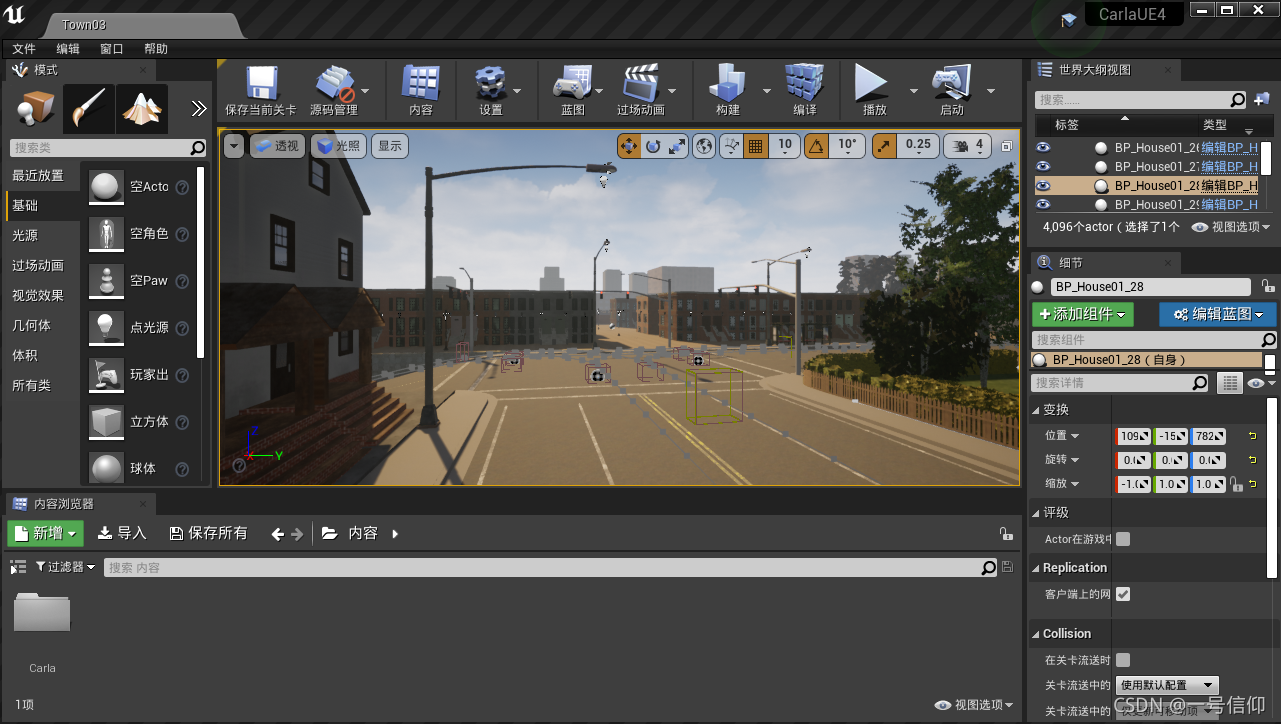Open scale snap value 0.25 dropdown
Image resolution: width=1281 pixels, height=724 pixels.
918,146
